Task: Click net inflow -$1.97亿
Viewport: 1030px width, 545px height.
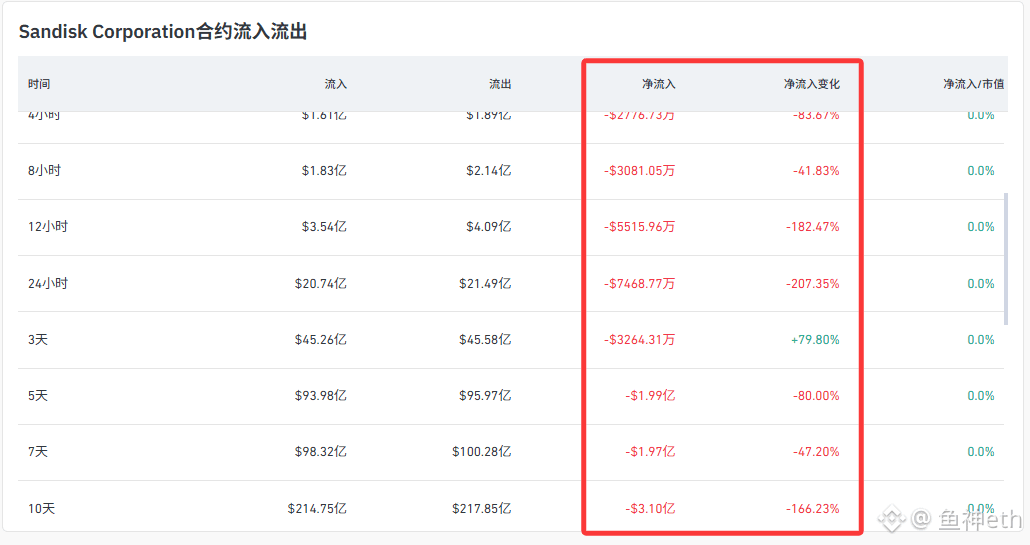Action: click(650, 452)
